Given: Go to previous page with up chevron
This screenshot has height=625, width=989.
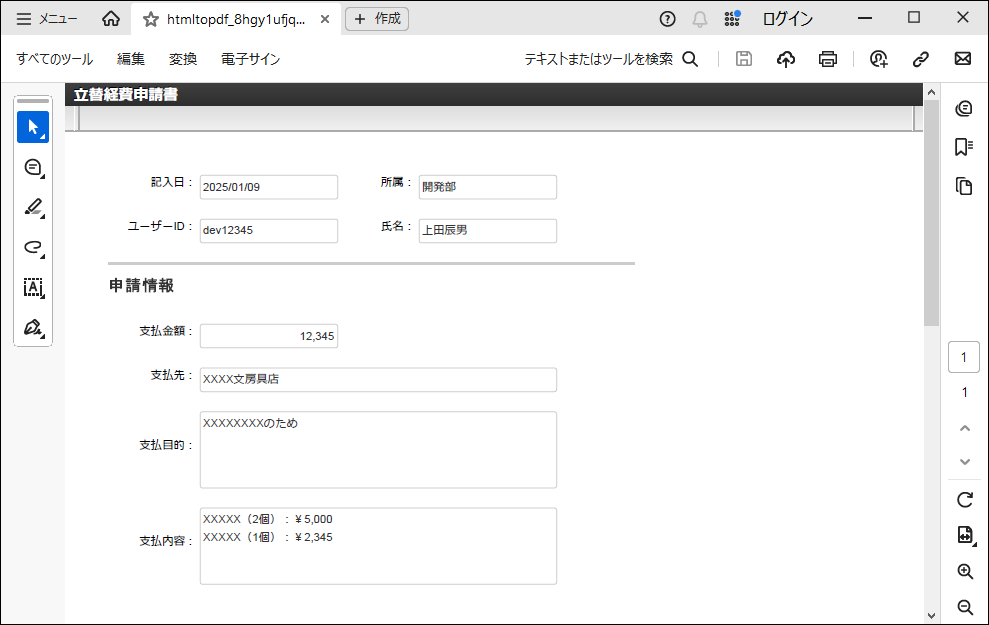Looking at the screenshot, I should click(964, 428).
